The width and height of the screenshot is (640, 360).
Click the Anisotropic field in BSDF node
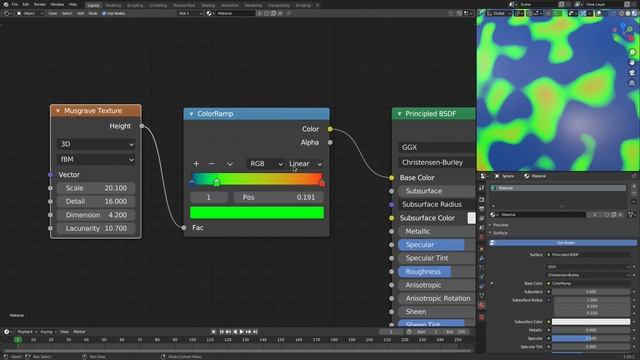click(437, 285)
